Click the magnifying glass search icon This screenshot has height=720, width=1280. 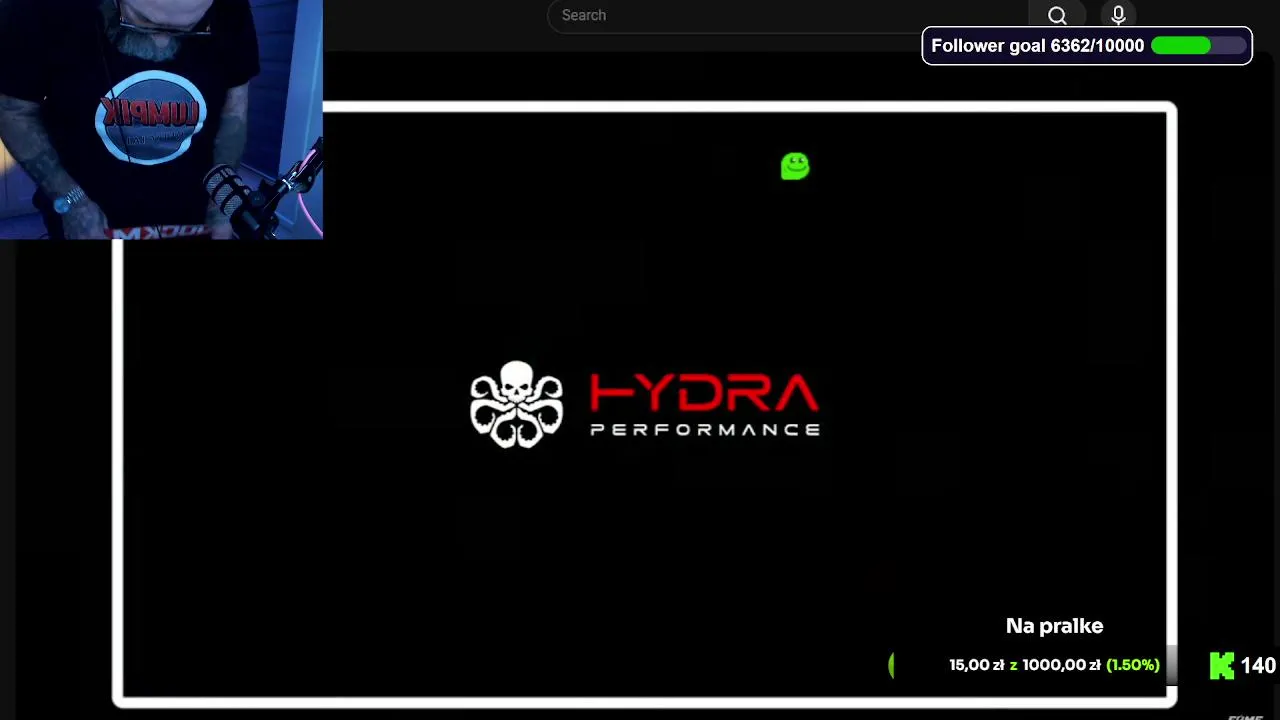click(x=1057, y=15)
